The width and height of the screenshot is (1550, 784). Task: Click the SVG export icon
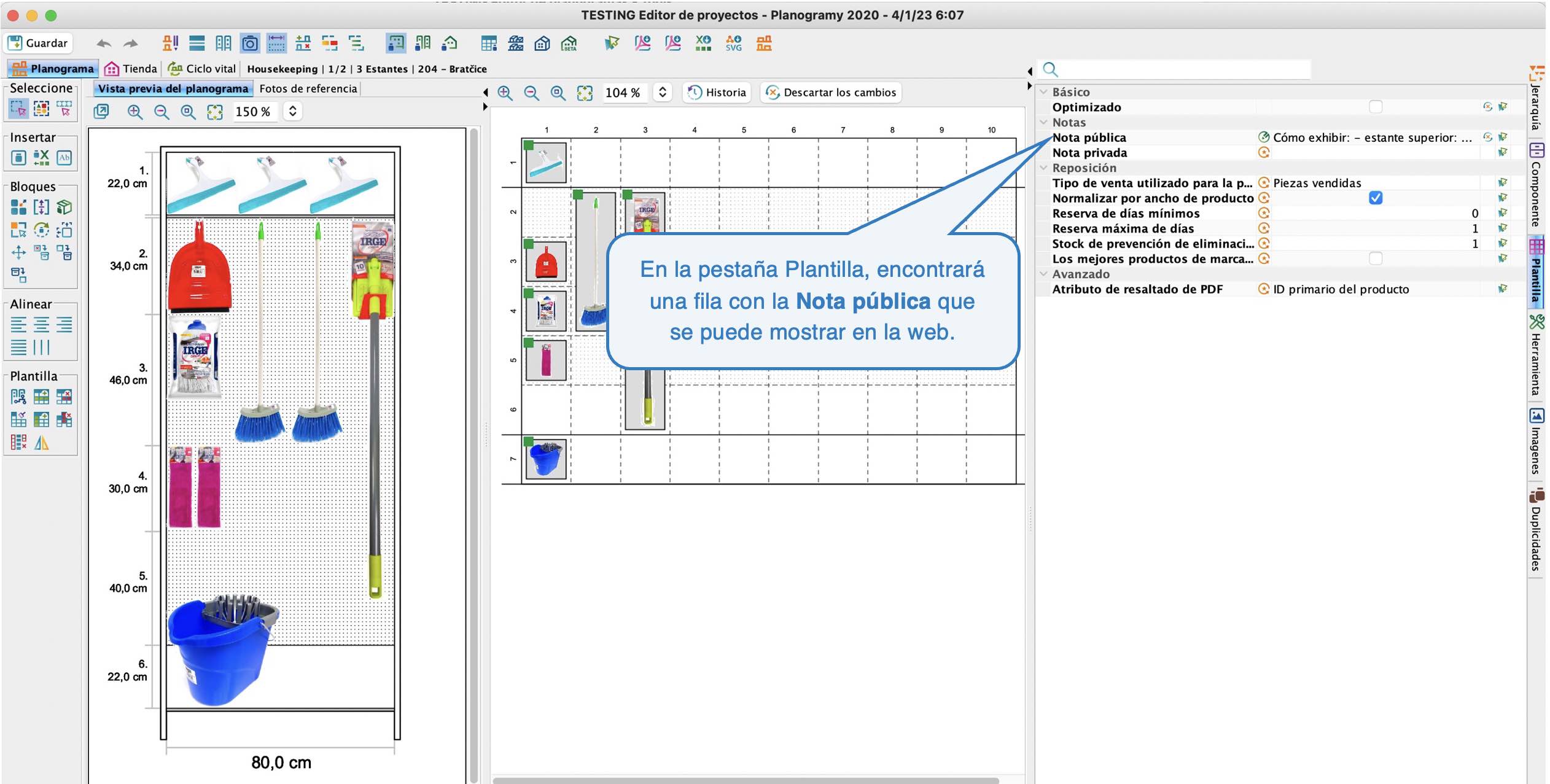733,43
